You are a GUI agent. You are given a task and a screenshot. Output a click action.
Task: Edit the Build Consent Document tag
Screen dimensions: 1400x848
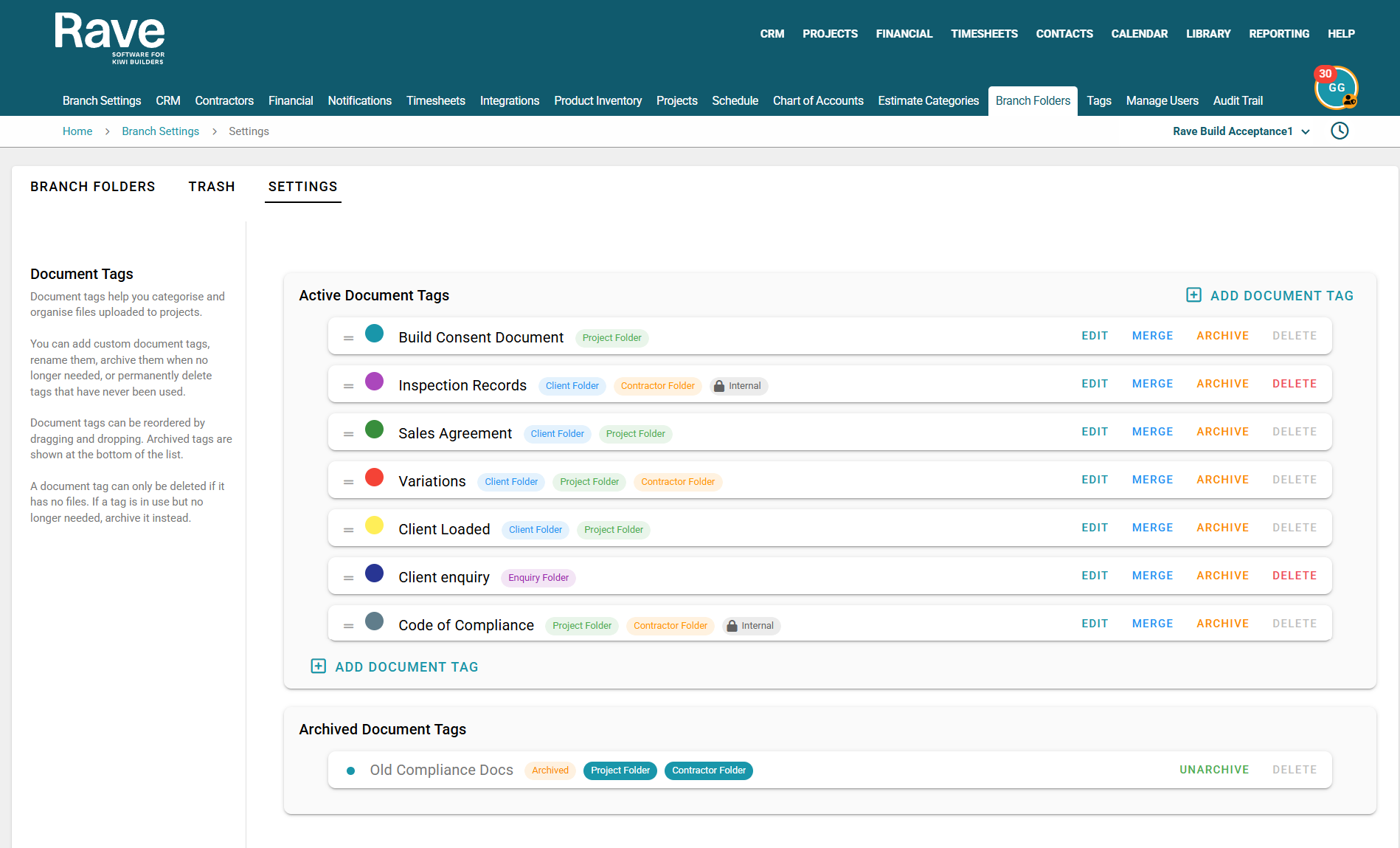[x=1095, y=336]
